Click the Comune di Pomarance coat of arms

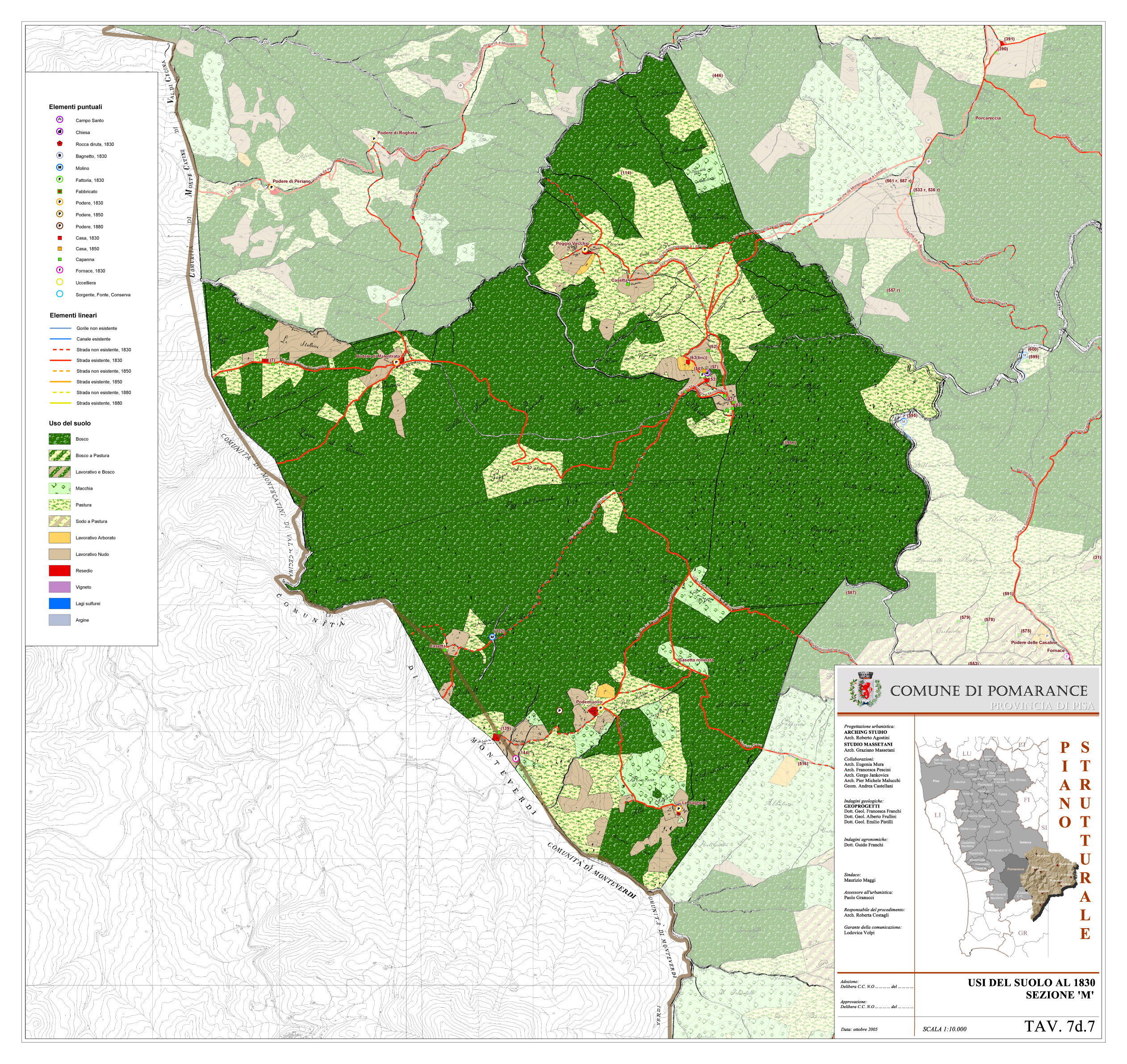(865, 689)
